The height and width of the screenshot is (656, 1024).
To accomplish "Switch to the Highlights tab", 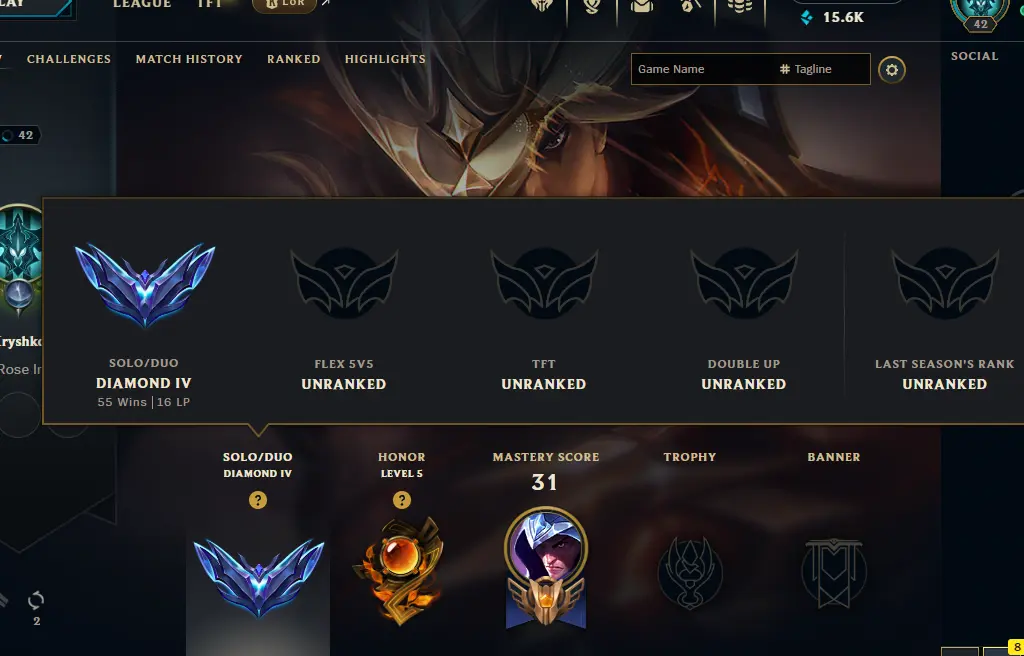I will (x=385, y=59).
